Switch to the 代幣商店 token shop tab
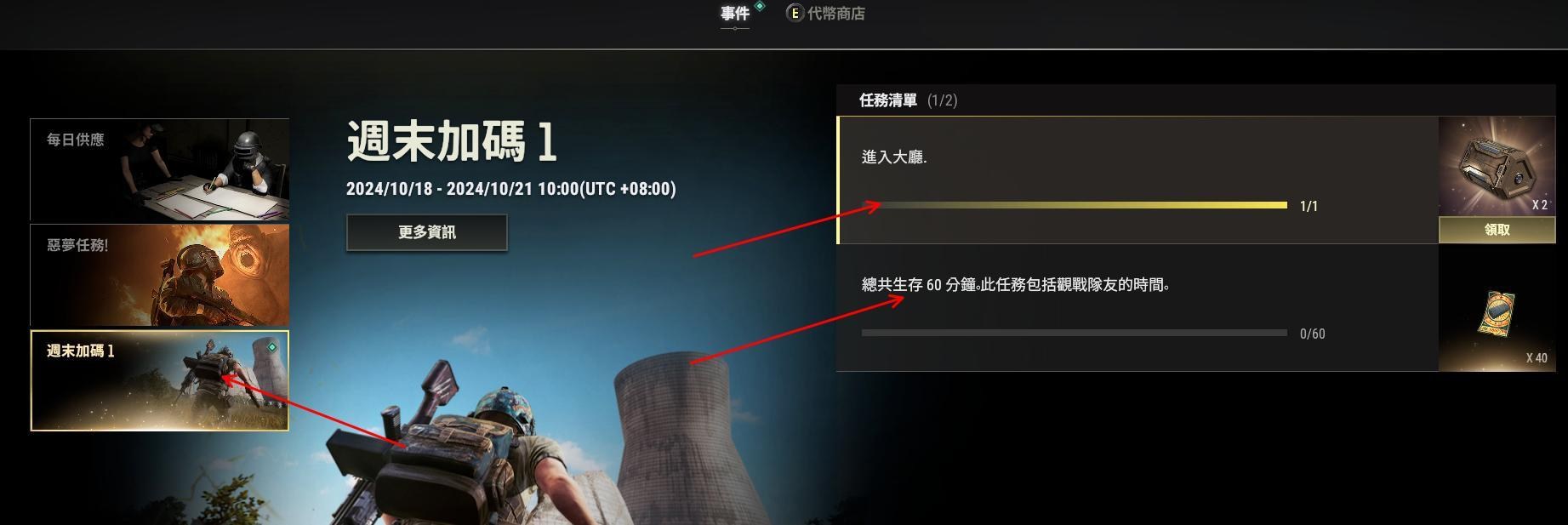Viewport: 1568px width, 525px height. 825,14
